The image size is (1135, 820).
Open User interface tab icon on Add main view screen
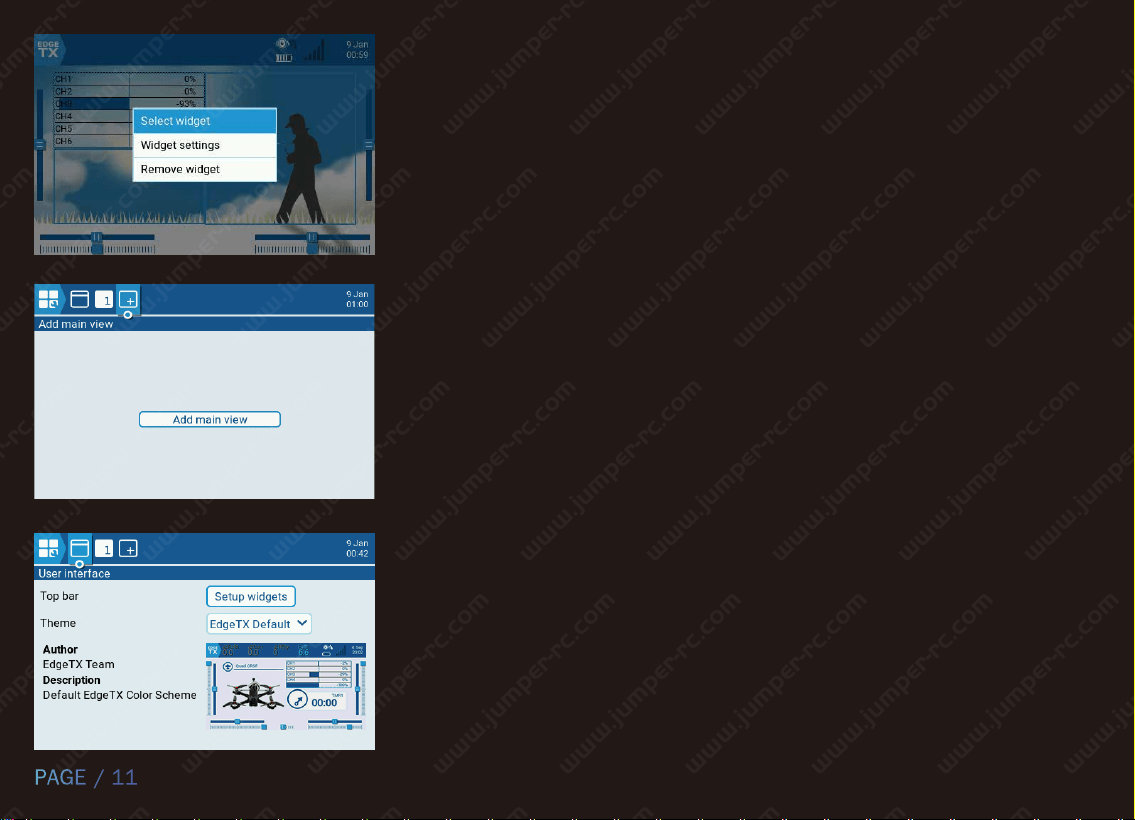80,300
